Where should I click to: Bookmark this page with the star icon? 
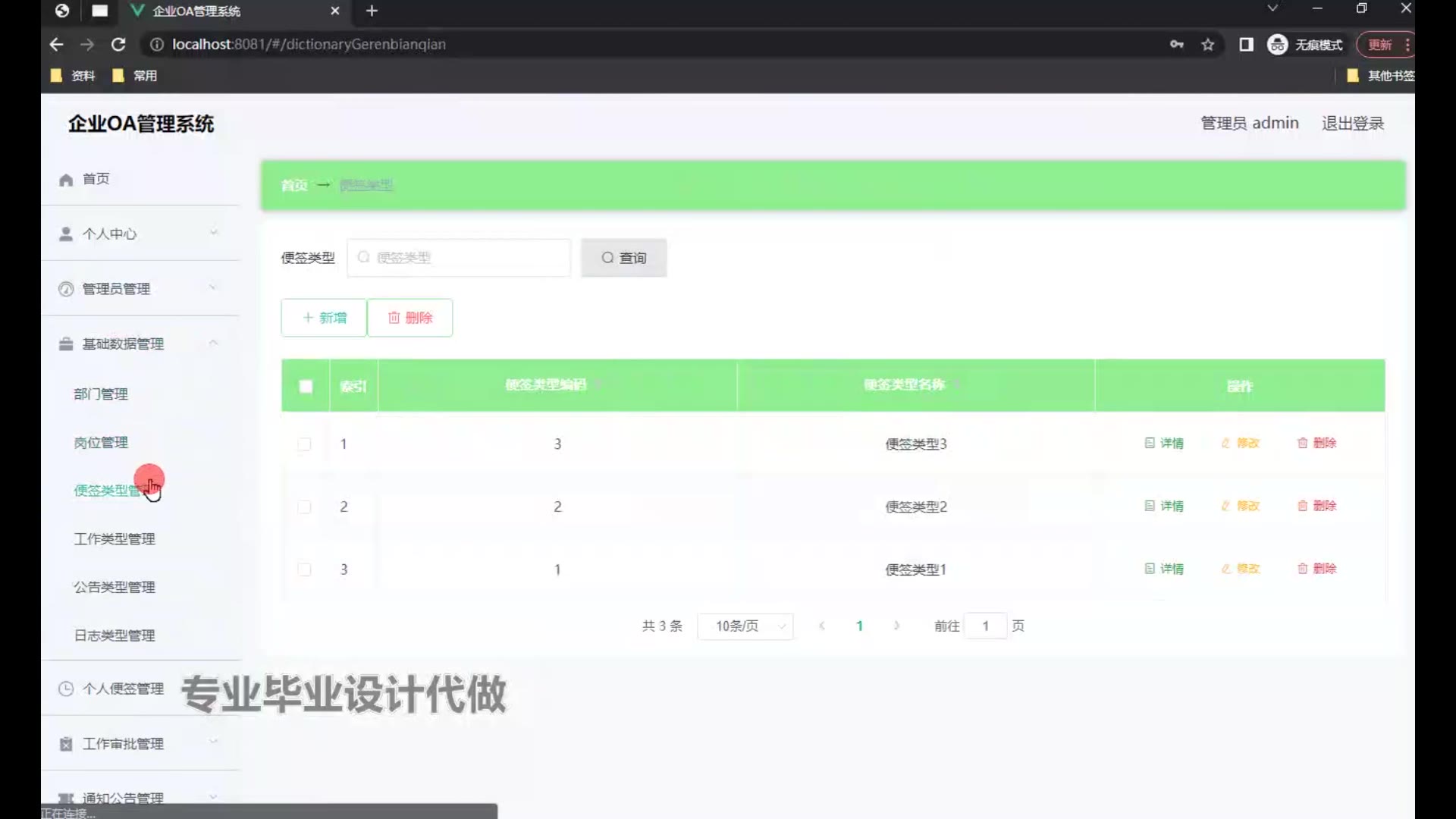1208,45
